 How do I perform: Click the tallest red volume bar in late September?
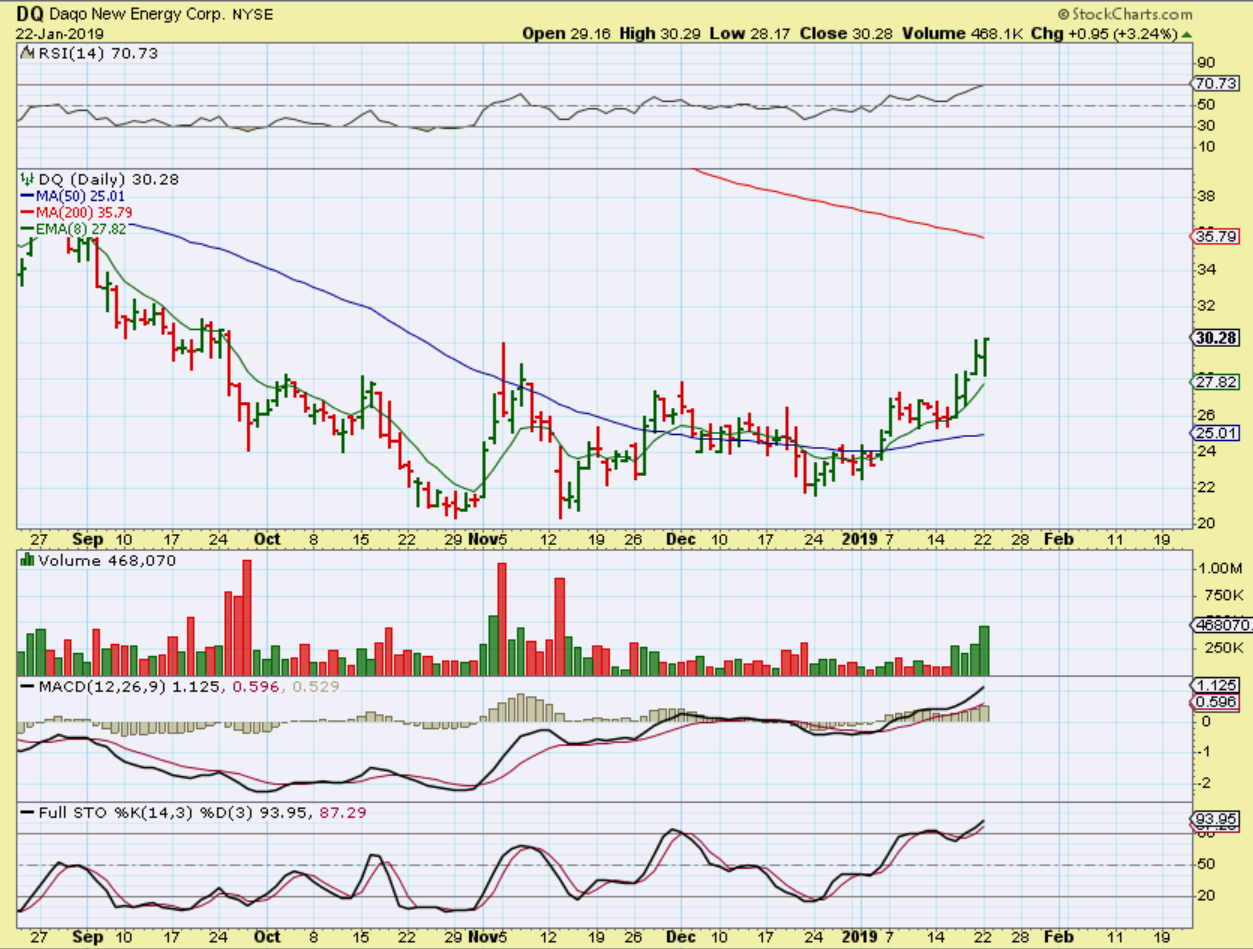[x=247, y=618]
